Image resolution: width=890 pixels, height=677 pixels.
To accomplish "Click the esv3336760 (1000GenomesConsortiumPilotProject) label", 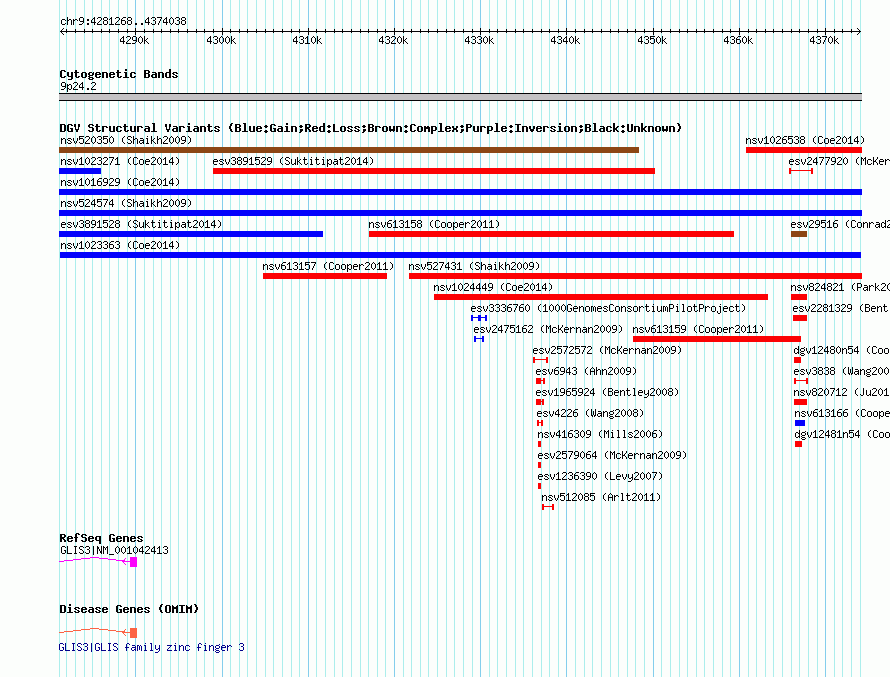I will tap(608, 308).
